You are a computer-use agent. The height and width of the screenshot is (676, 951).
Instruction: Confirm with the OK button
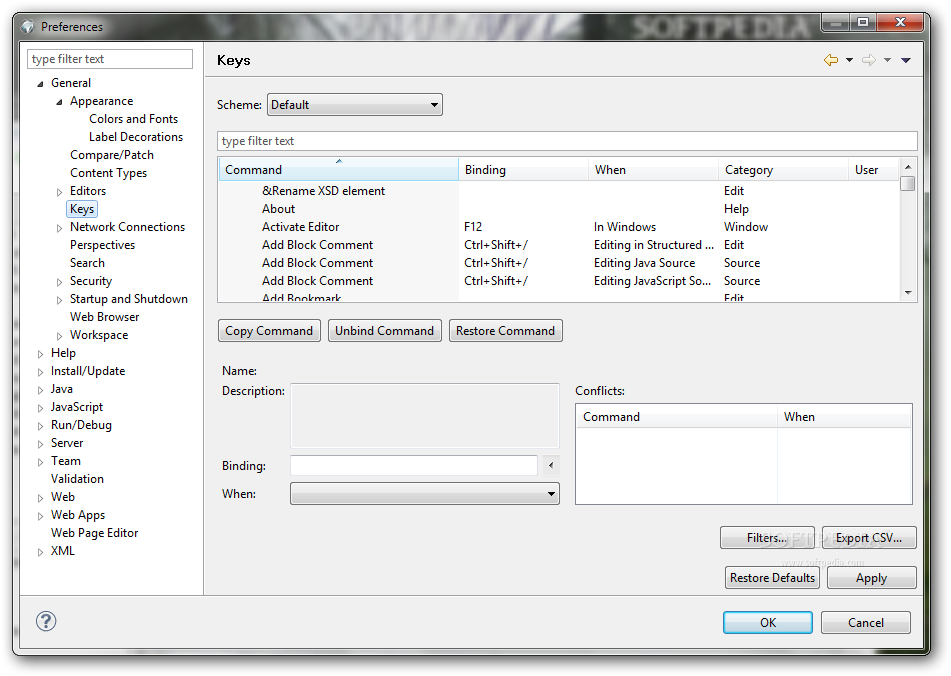[768, 623]
